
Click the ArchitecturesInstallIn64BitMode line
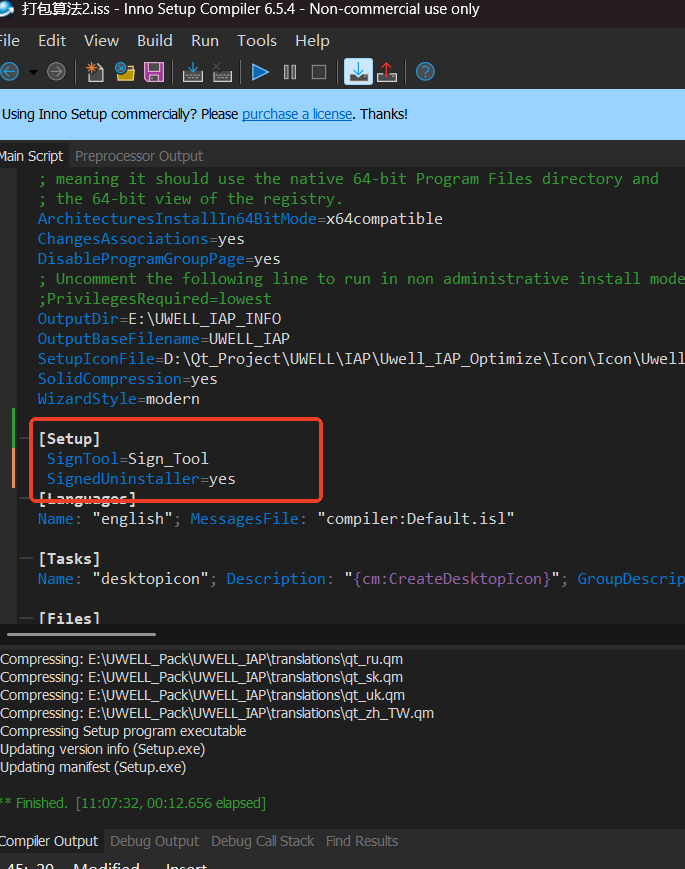pyautogui.click(x=240, y=219)
